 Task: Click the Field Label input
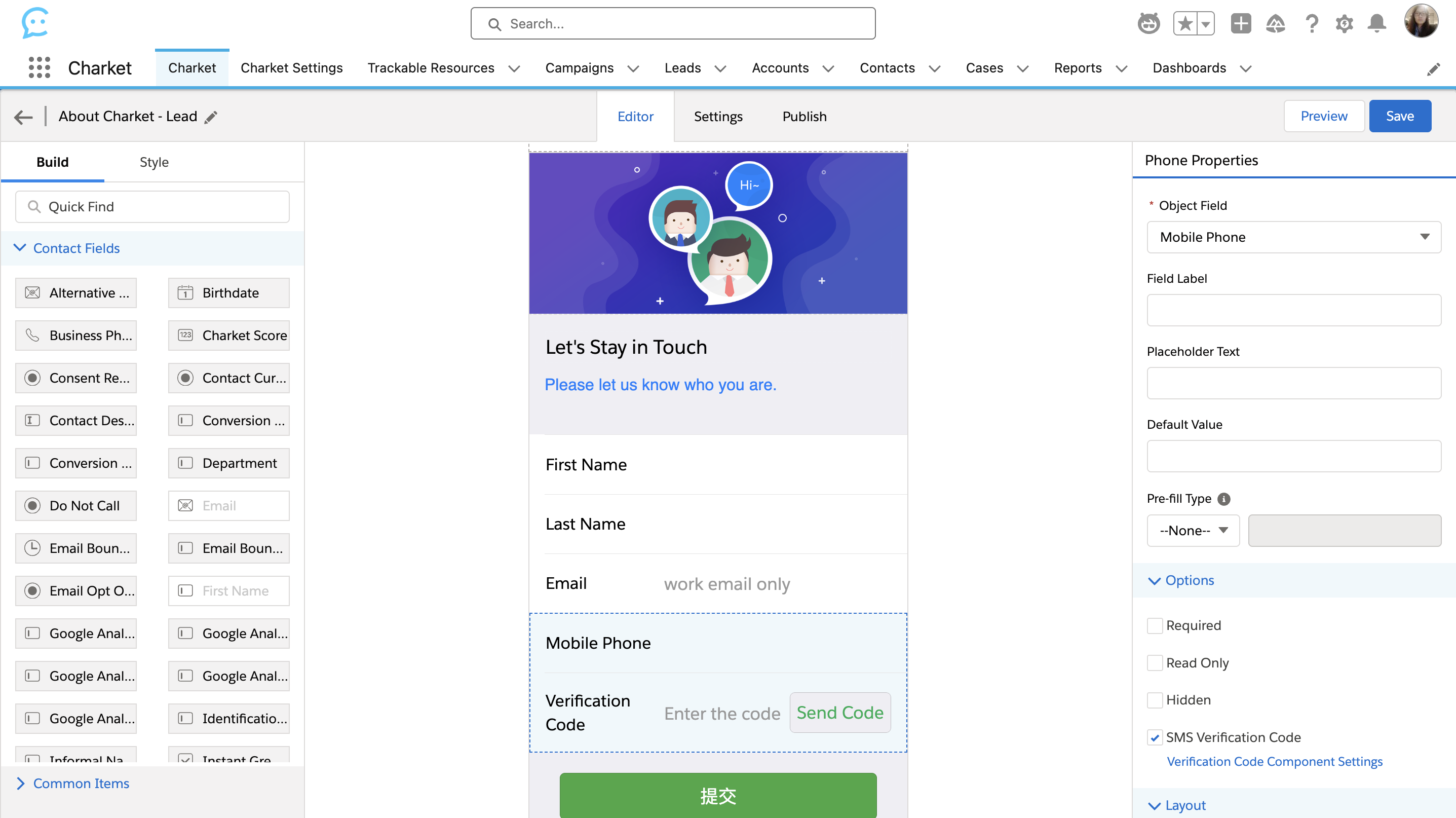1294,310
